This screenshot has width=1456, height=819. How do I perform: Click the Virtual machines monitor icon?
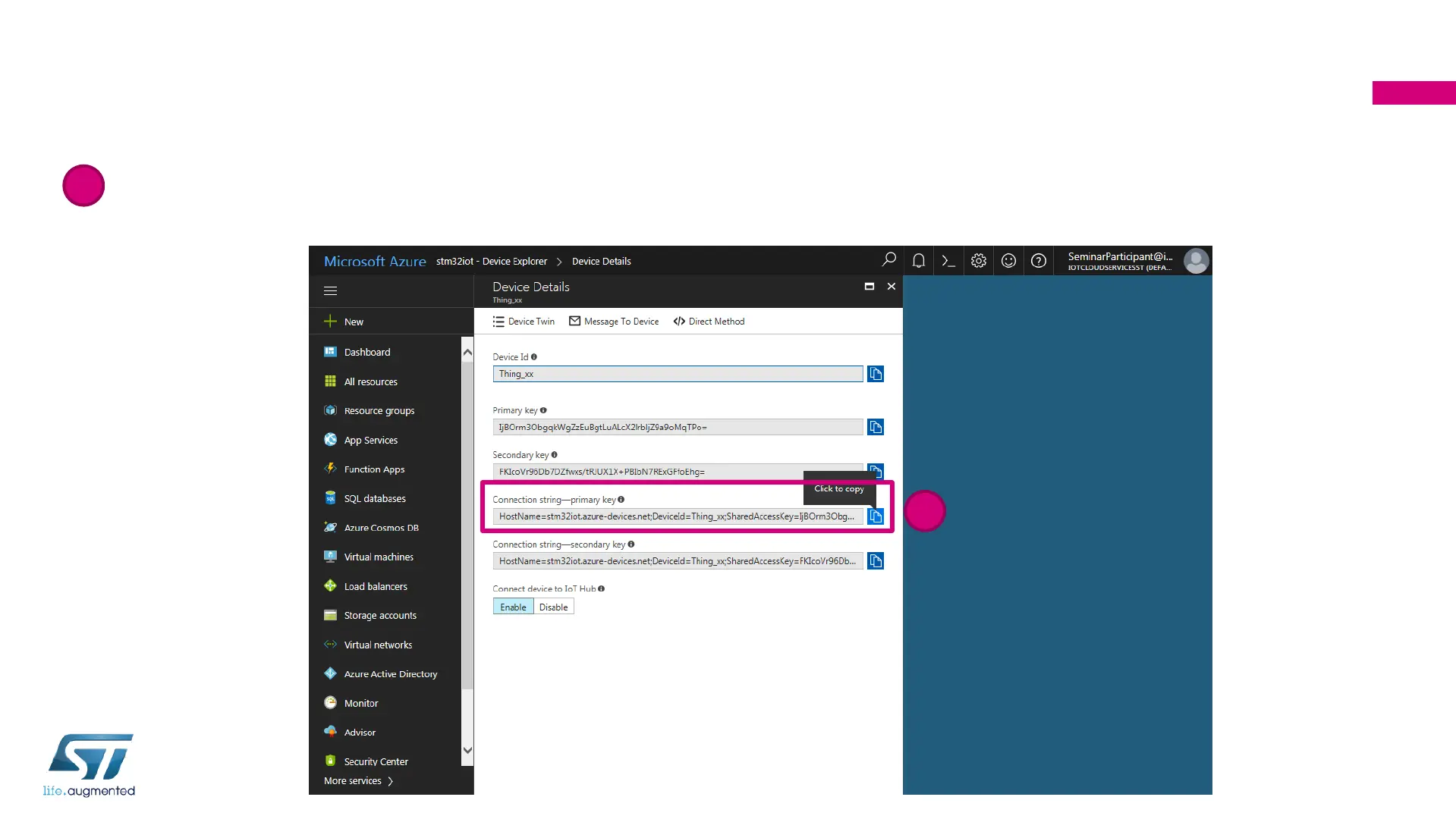coord(330,557)
